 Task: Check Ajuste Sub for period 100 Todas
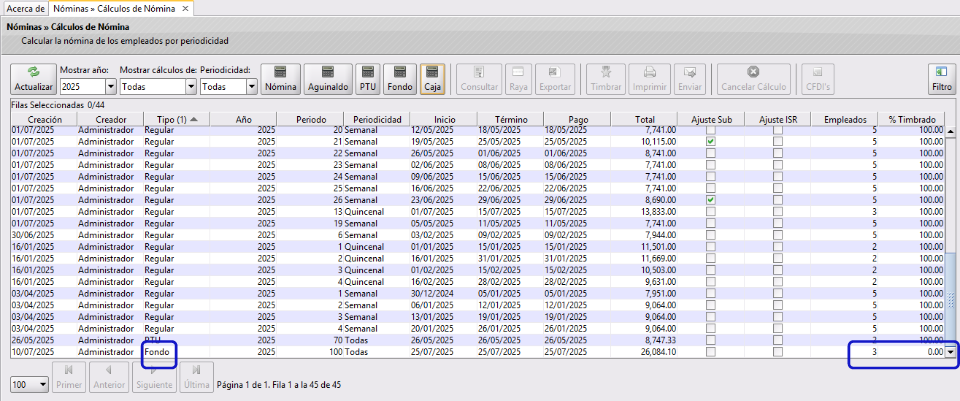(710, 352)
